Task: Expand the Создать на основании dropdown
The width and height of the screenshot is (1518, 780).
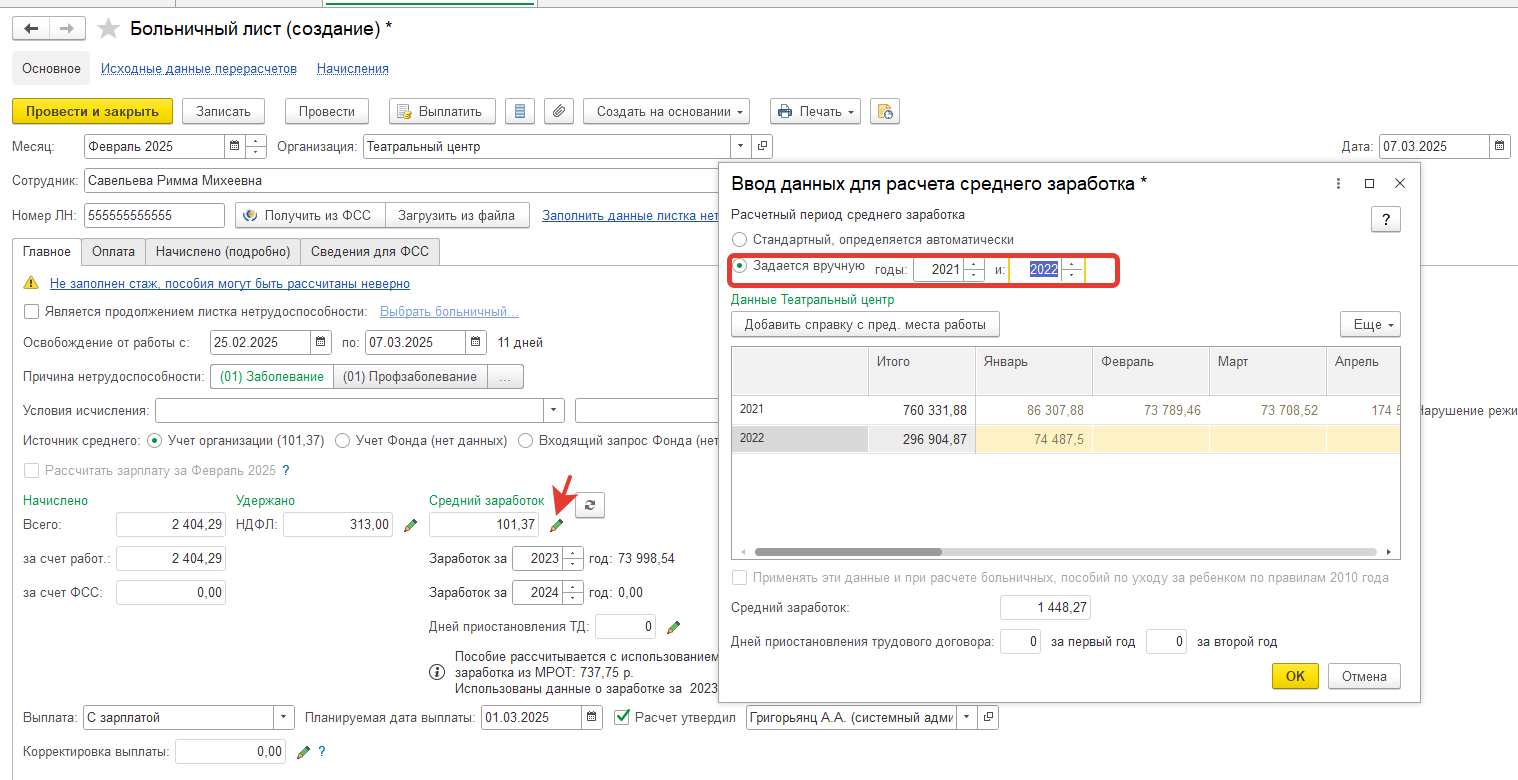Action: [x=666, y=111]
